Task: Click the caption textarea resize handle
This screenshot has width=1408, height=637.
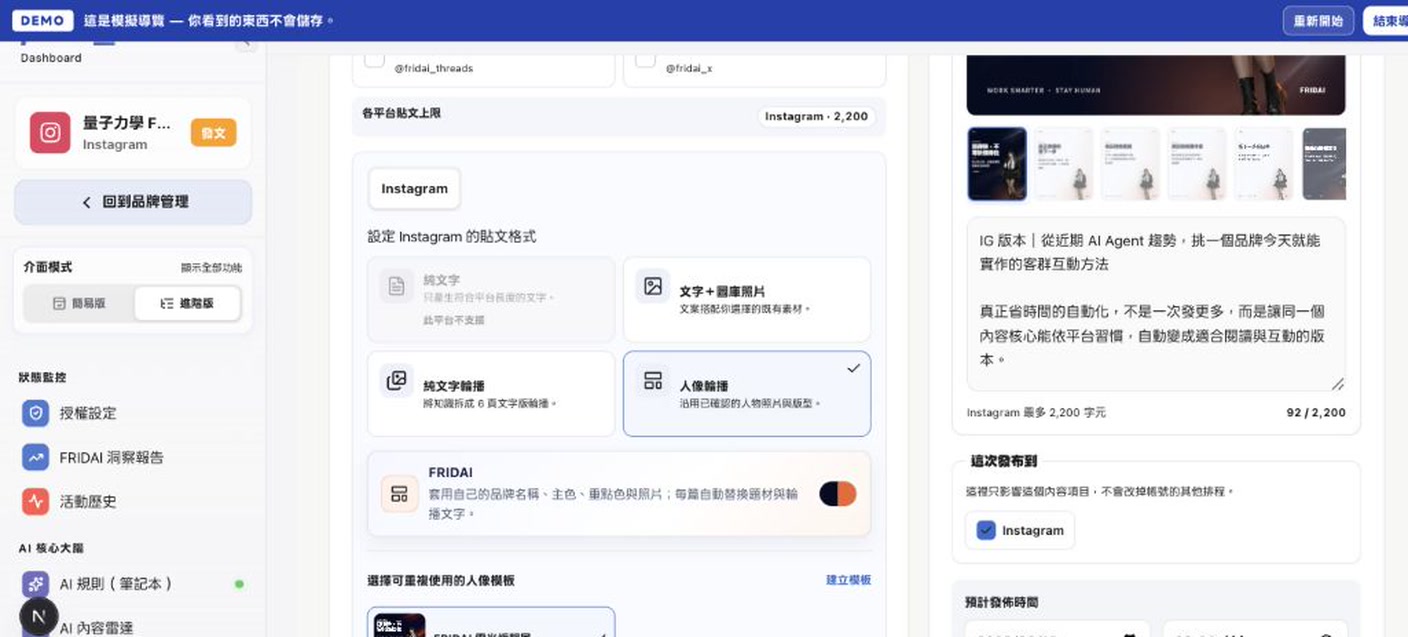Action: click(1337, 383)
